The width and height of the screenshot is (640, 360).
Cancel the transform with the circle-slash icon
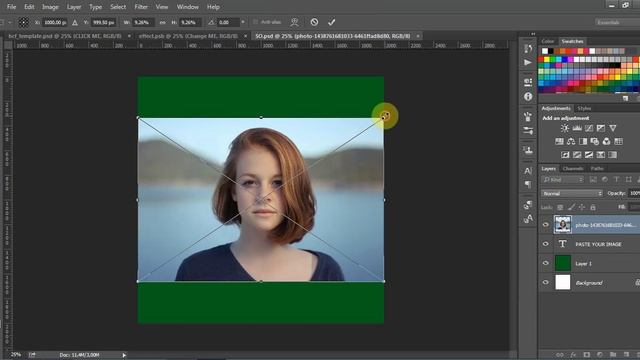(x=314, y=22)
